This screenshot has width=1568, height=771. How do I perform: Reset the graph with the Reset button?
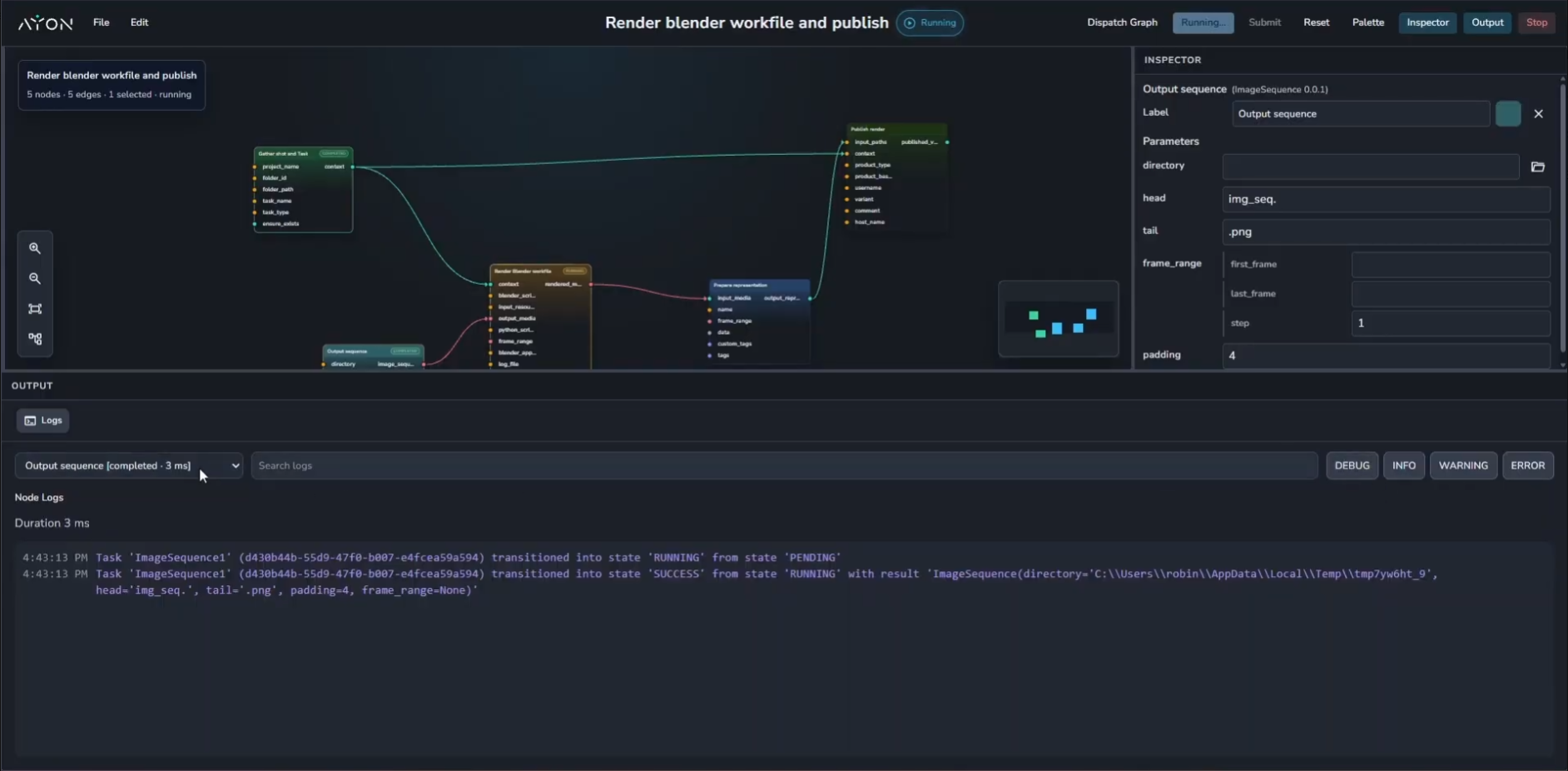(1316, 22)
